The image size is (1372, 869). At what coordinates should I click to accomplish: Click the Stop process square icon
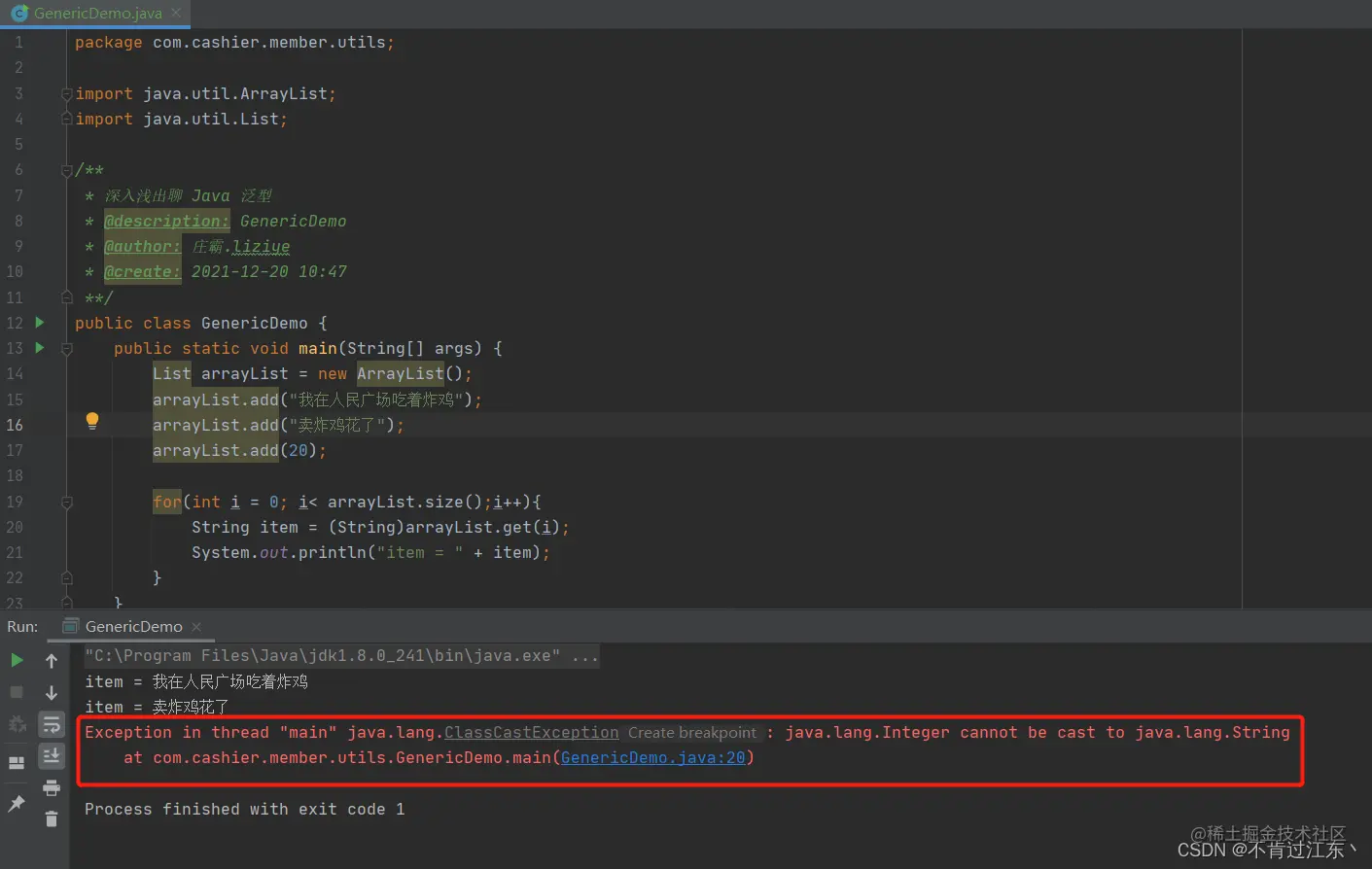pyautogui.click(x=17, y=692)
